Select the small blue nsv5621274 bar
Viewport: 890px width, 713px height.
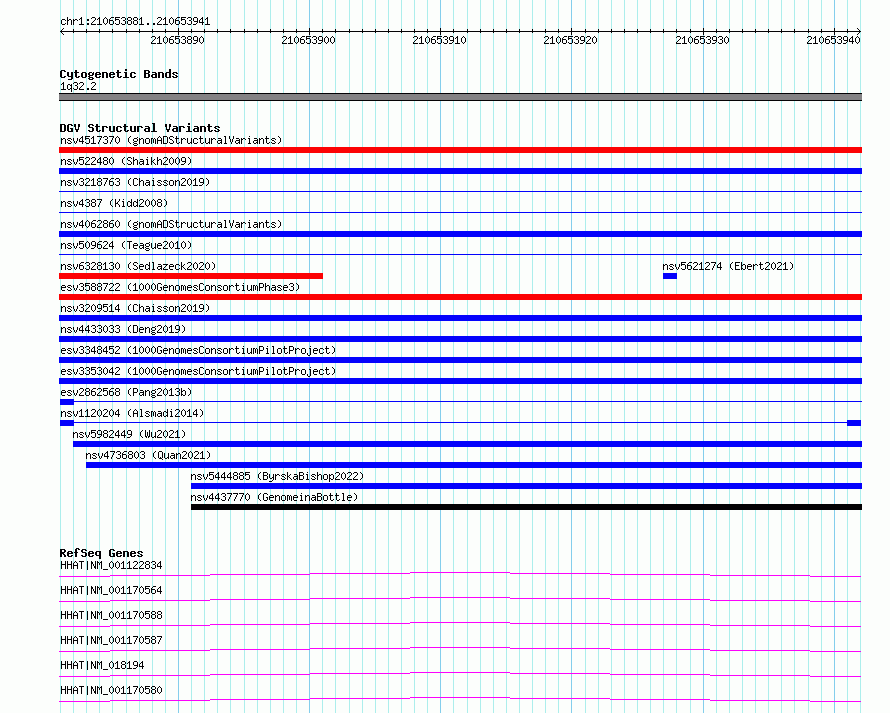pos(670,276)
